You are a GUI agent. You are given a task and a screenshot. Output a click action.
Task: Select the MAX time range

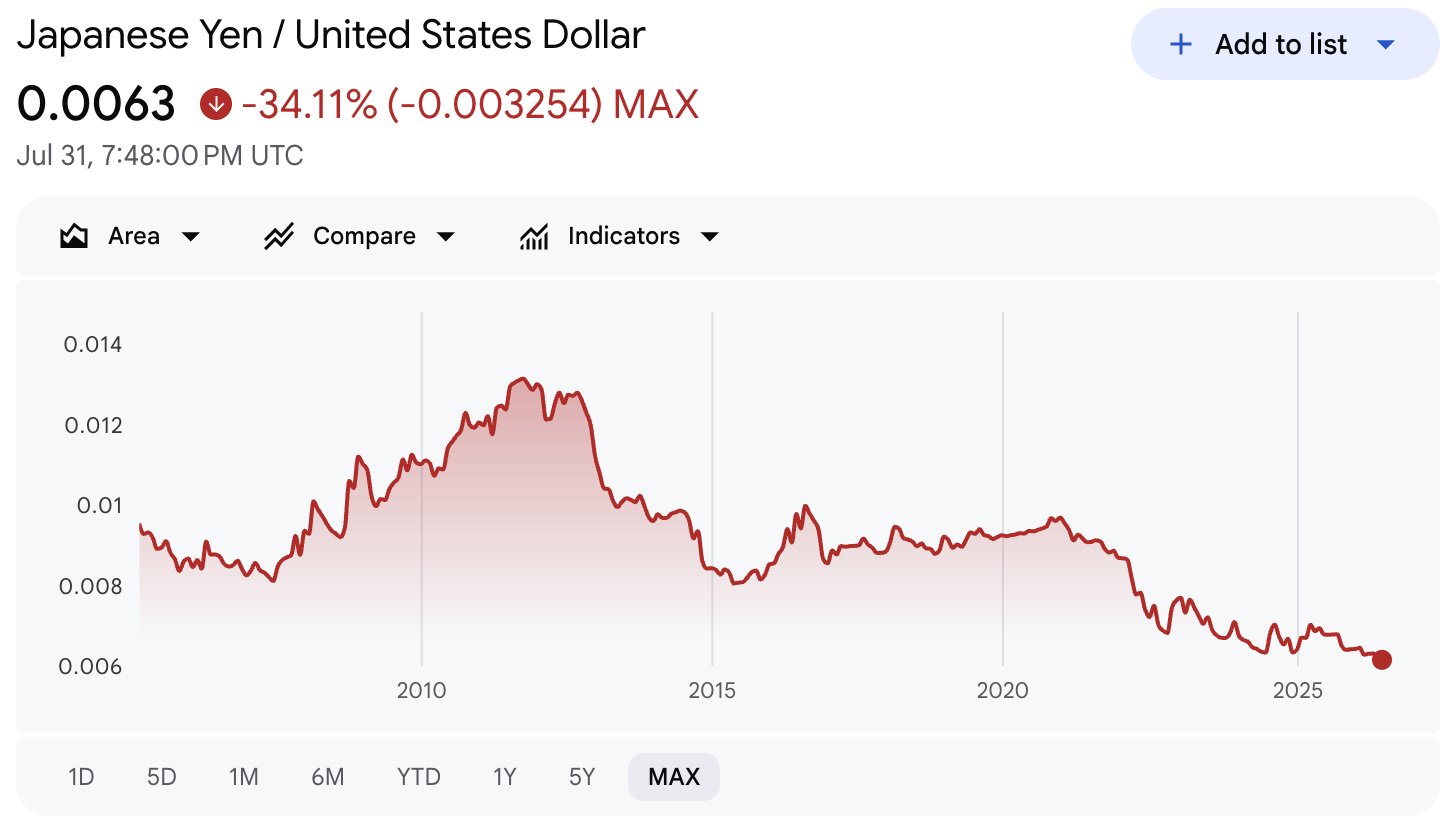click(x=674, y=777)
